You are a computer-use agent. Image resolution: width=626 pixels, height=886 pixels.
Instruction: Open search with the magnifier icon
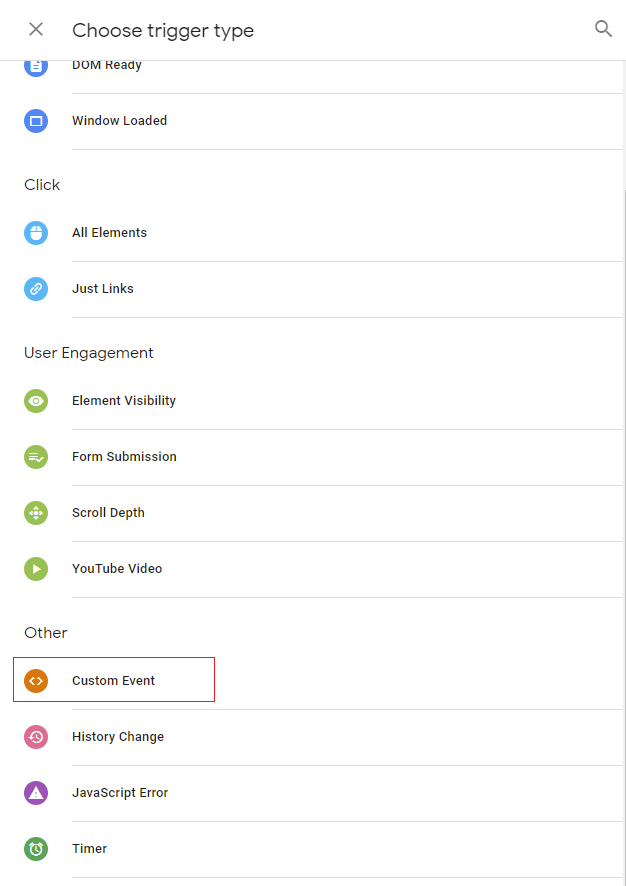pyautogui.click(x=603, y=29)
